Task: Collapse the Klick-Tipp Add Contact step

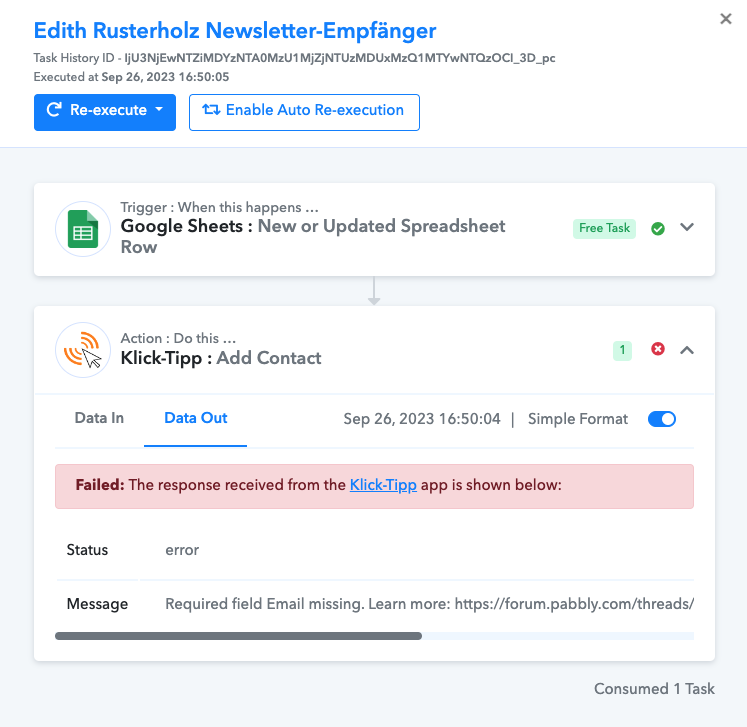Action: coord(686,351)
